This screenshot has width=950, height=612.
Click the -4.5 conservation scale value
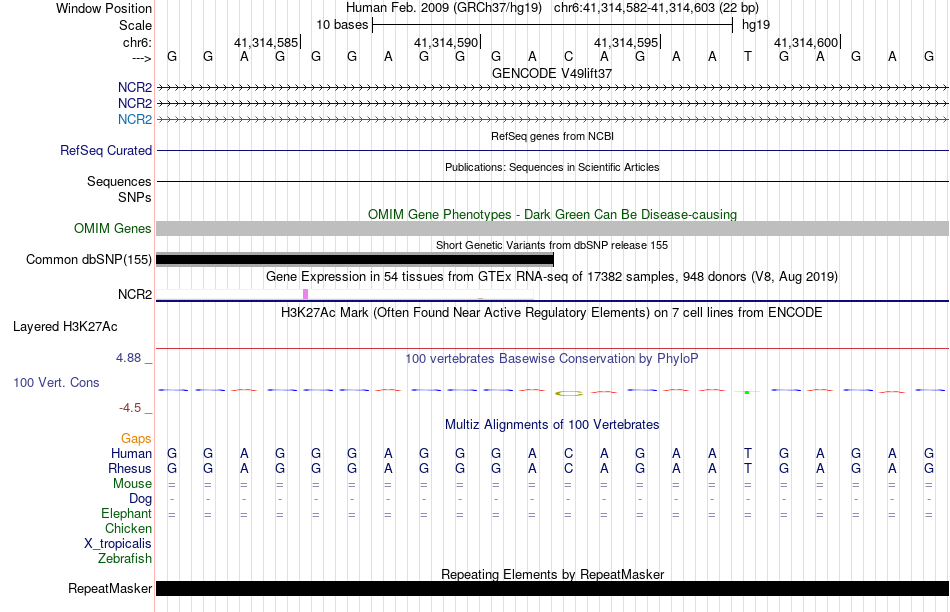(130, 408)
